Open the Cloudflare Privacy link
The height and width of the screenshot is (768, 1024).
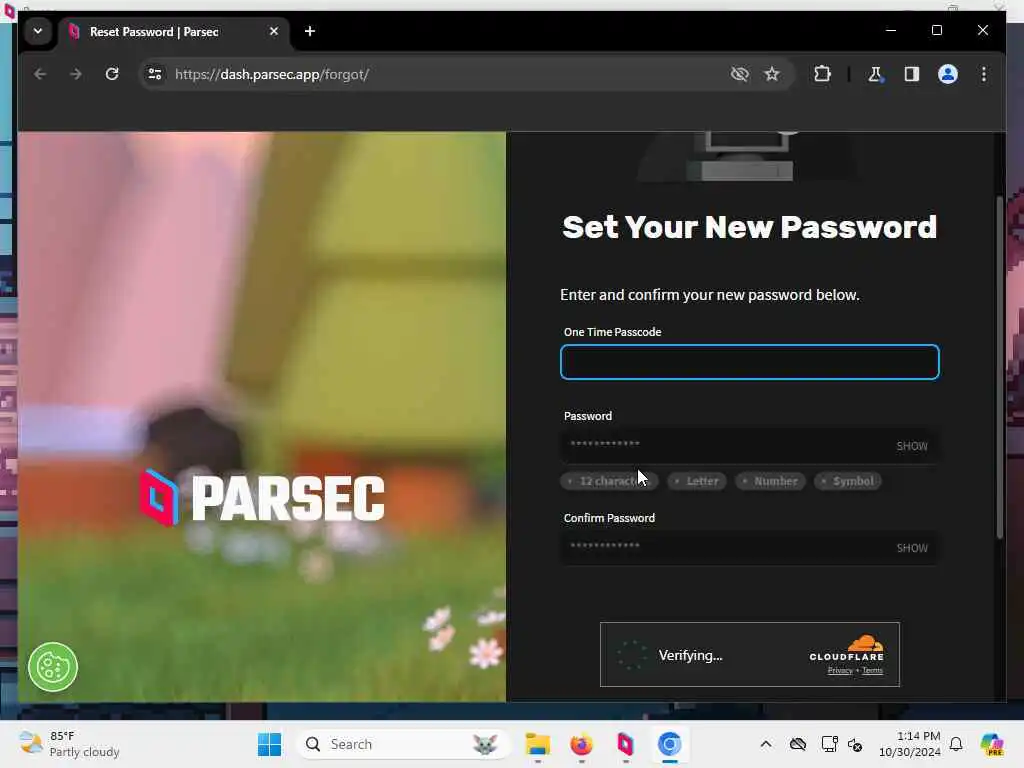(x=840, y=671)
